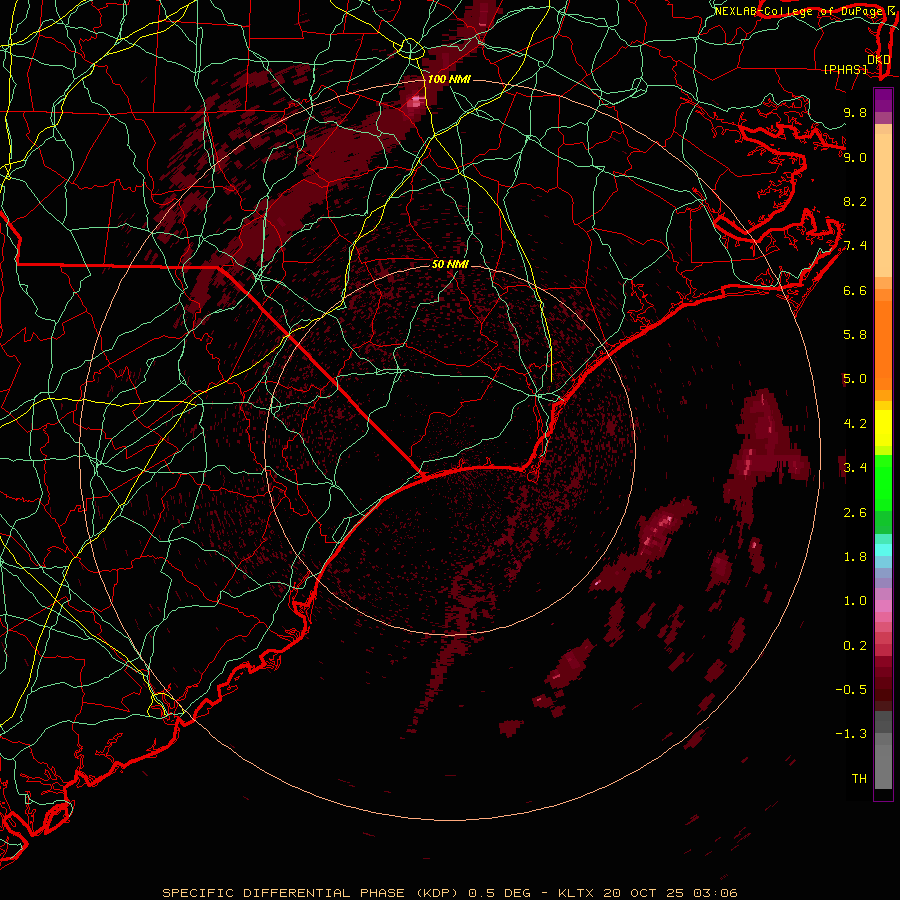This screenshot has height=900, width=900.
Task: Click the 0.2 value on the color scale
Action: (855, 646)
